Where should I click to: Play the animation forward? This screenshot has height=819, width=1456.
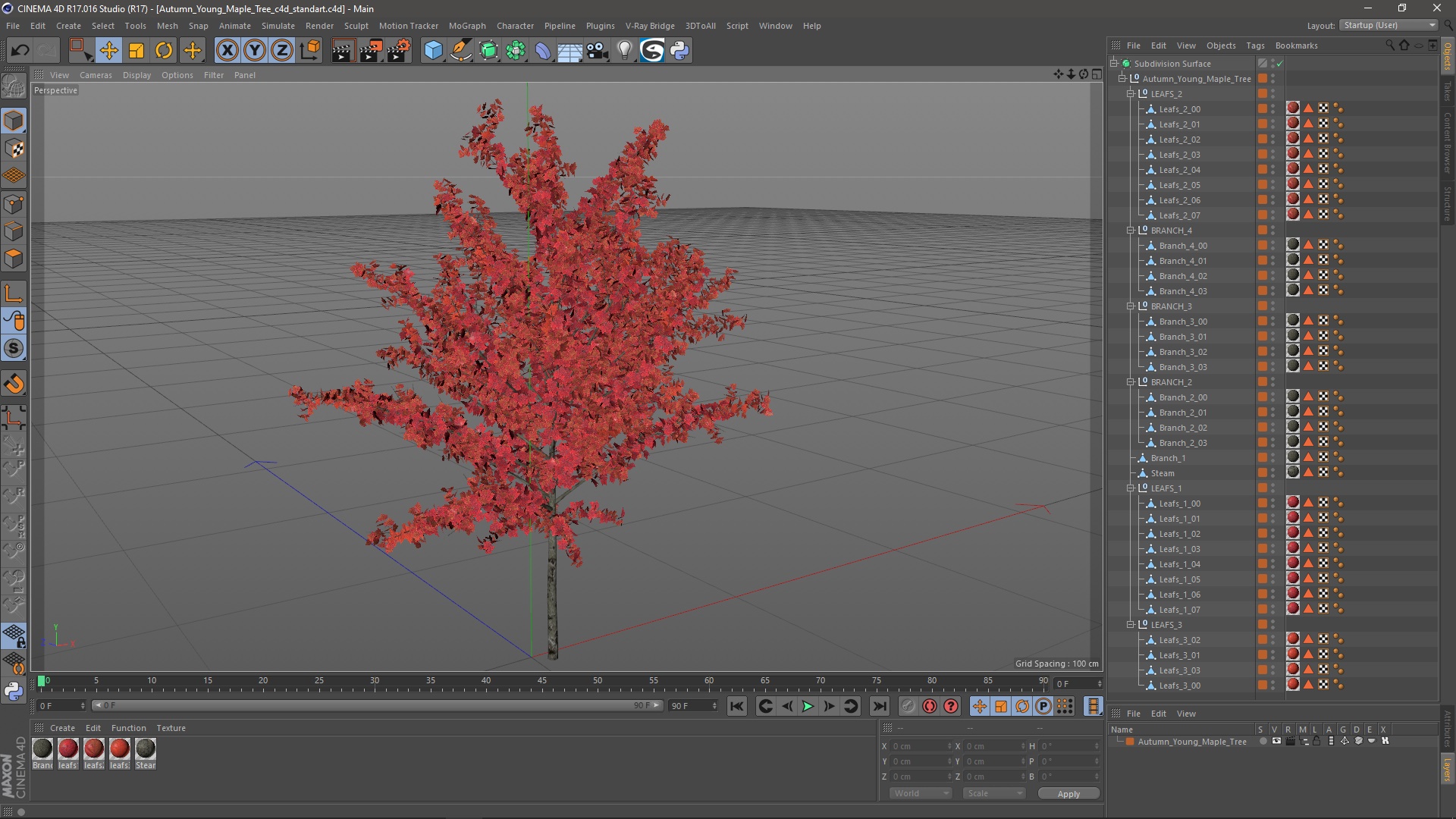pyautogui.click(x=808, y=706)
